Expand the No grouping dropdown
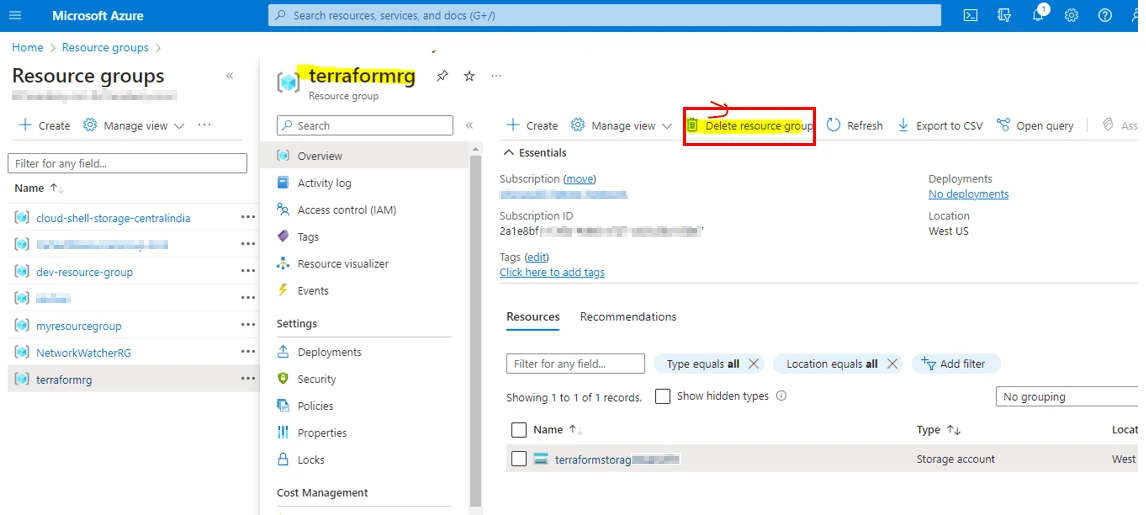This screenshot has height=515, width=1146. [1066, 397]
